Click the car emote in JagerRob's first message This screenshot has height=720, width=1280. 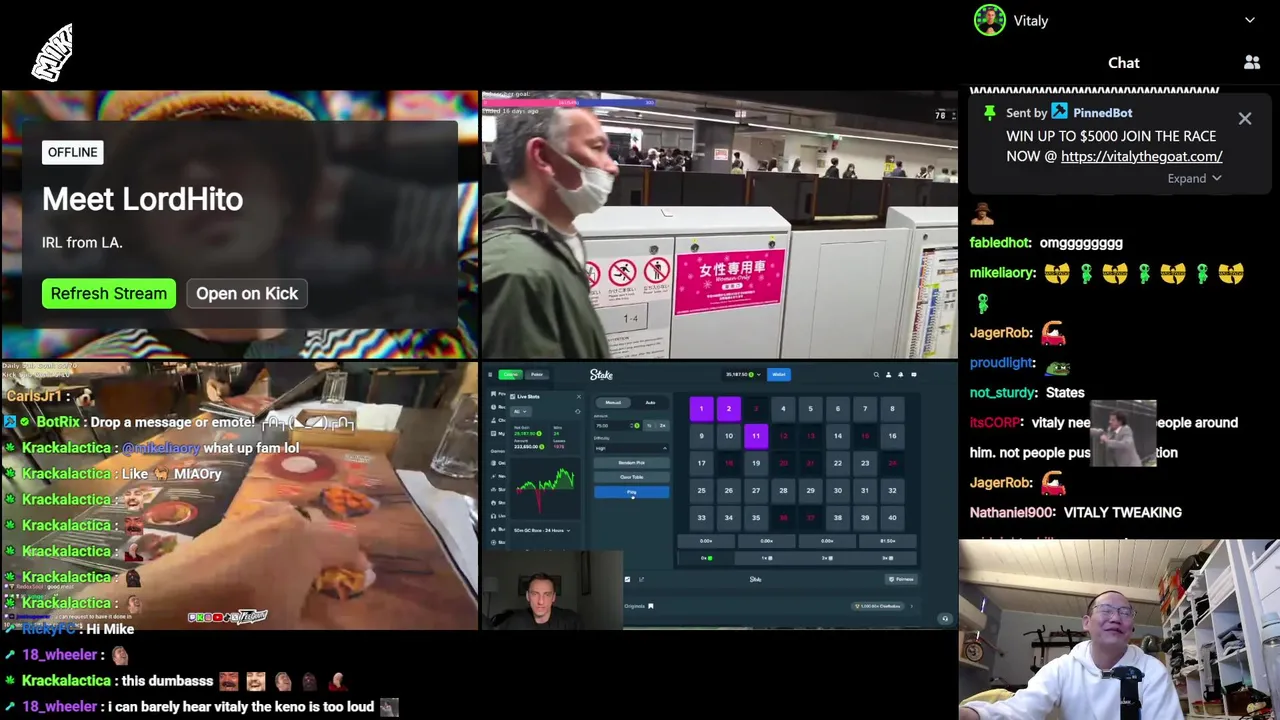coord(1053,333)
